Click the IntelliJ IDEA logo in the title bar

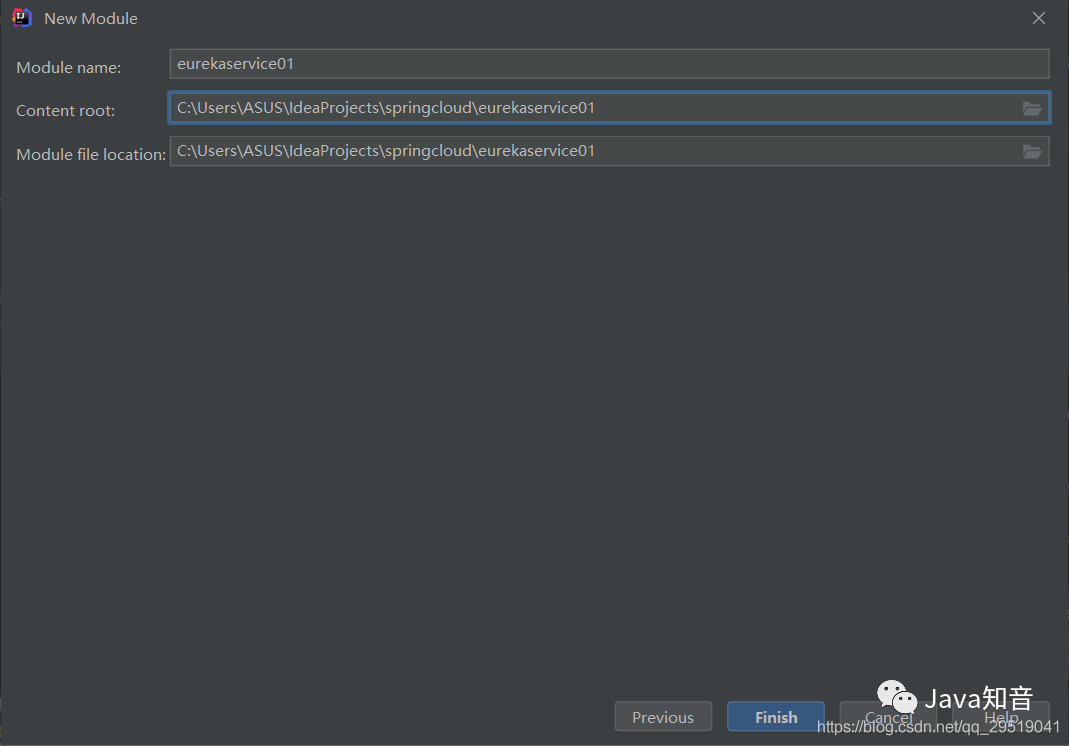[22, 18]
